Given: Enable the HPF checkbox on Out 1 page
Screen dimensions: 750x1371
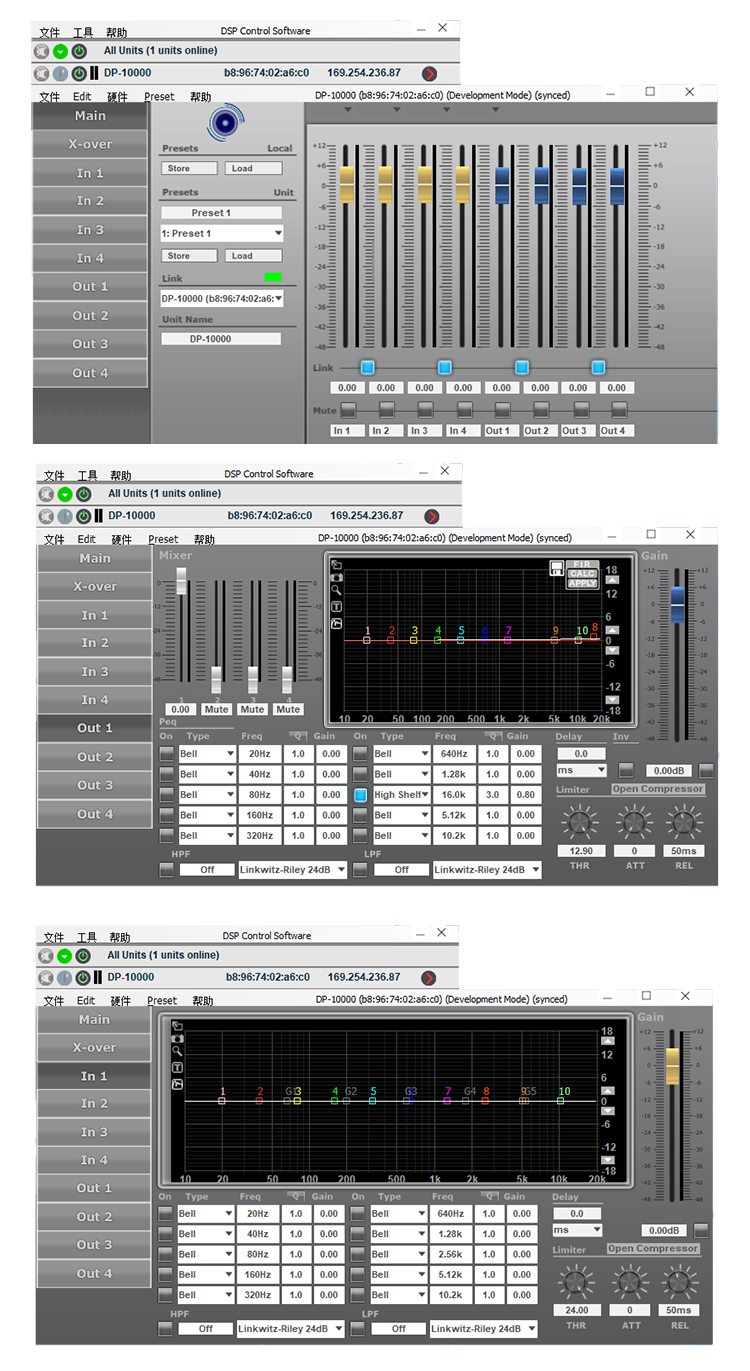Looking at the screenshot, I should (x=166, y=870).
